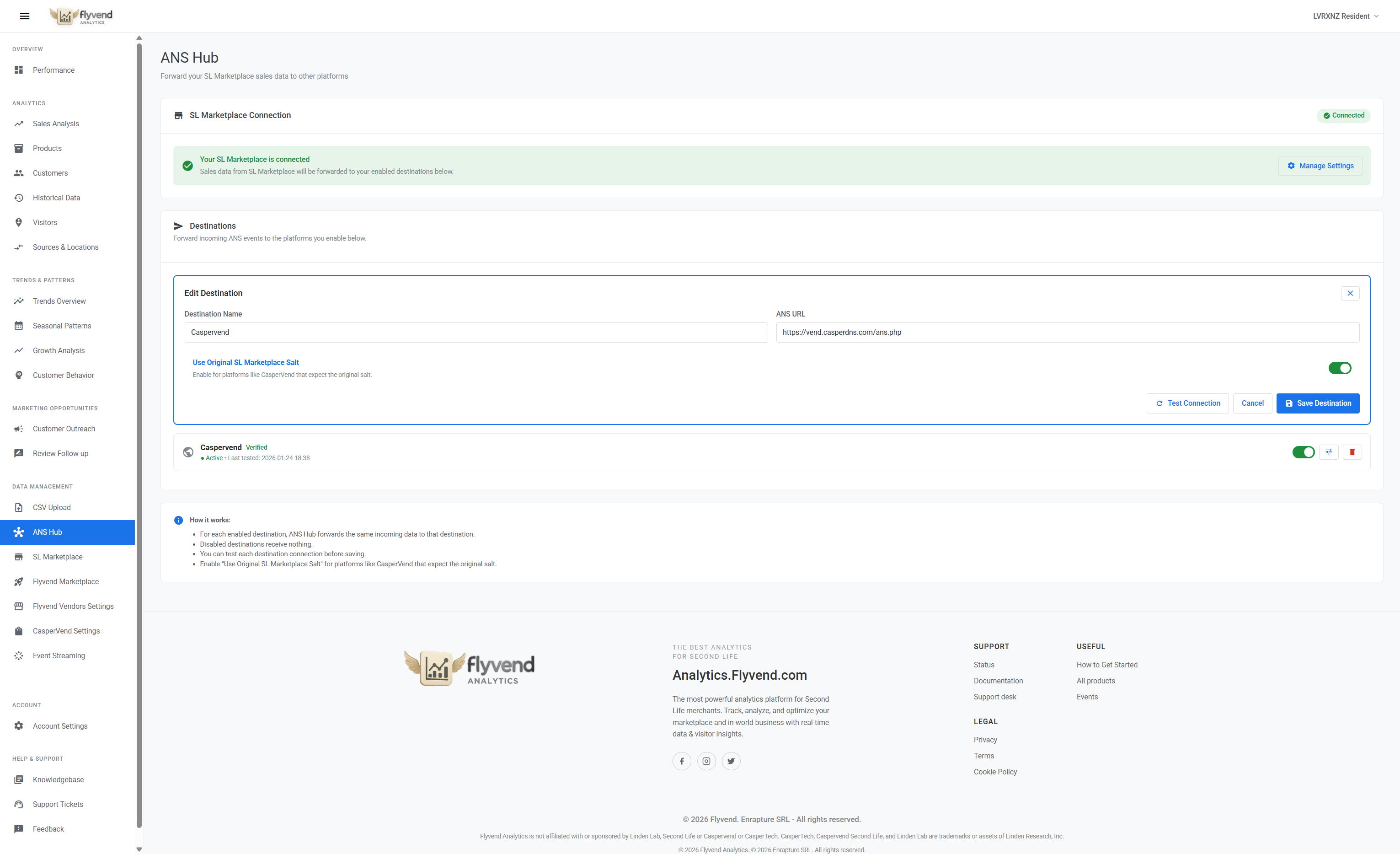1400x854 pixels.
Task: Open the Caspervend destination settings sliders icon
Action: tap(1328, 451)
